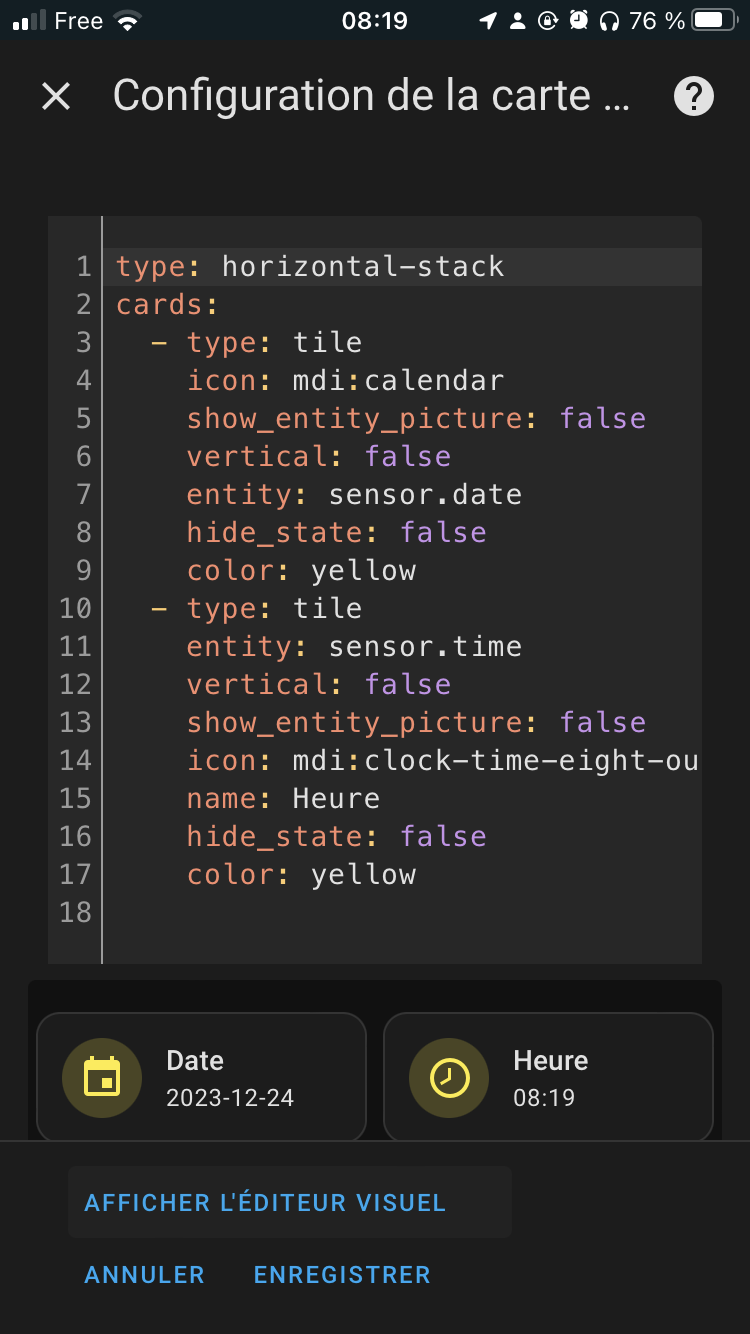Click ENREGISTRER to save the card
This screenshot has height=1334, width=750.
[x=342, y=1275]
